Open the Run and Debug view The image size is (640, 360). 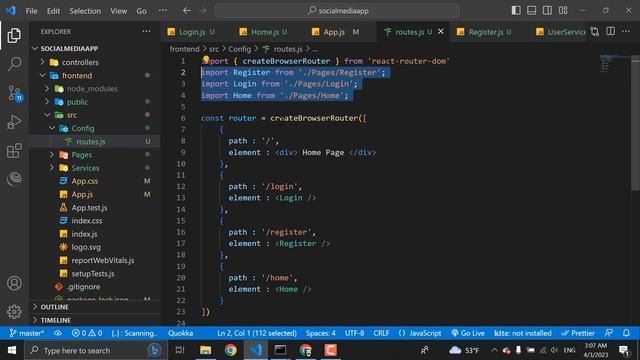[14, 122]
